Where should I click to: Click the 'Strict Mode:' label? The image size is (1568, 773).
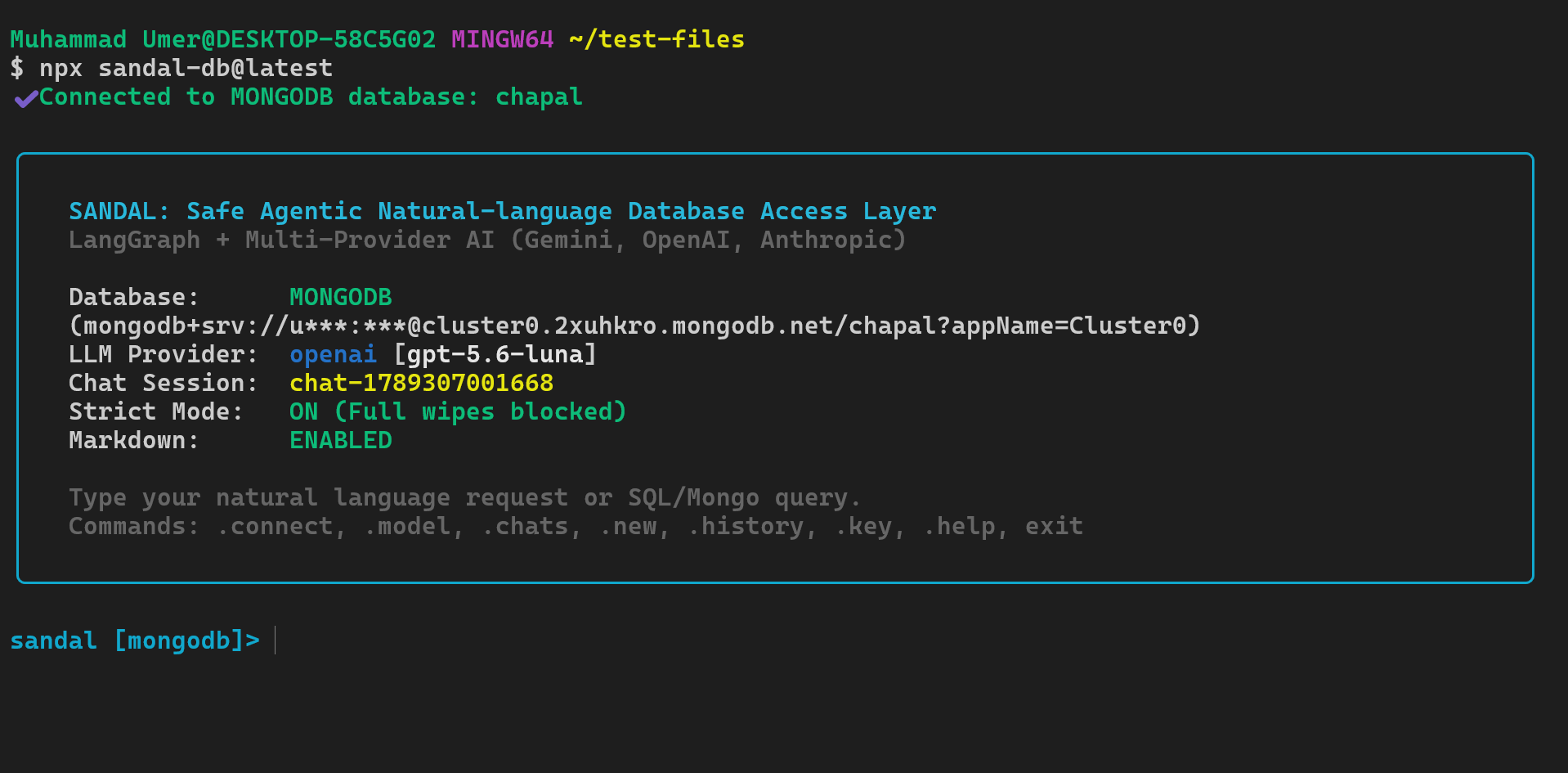pyautogui.click(x=156, y=411)
